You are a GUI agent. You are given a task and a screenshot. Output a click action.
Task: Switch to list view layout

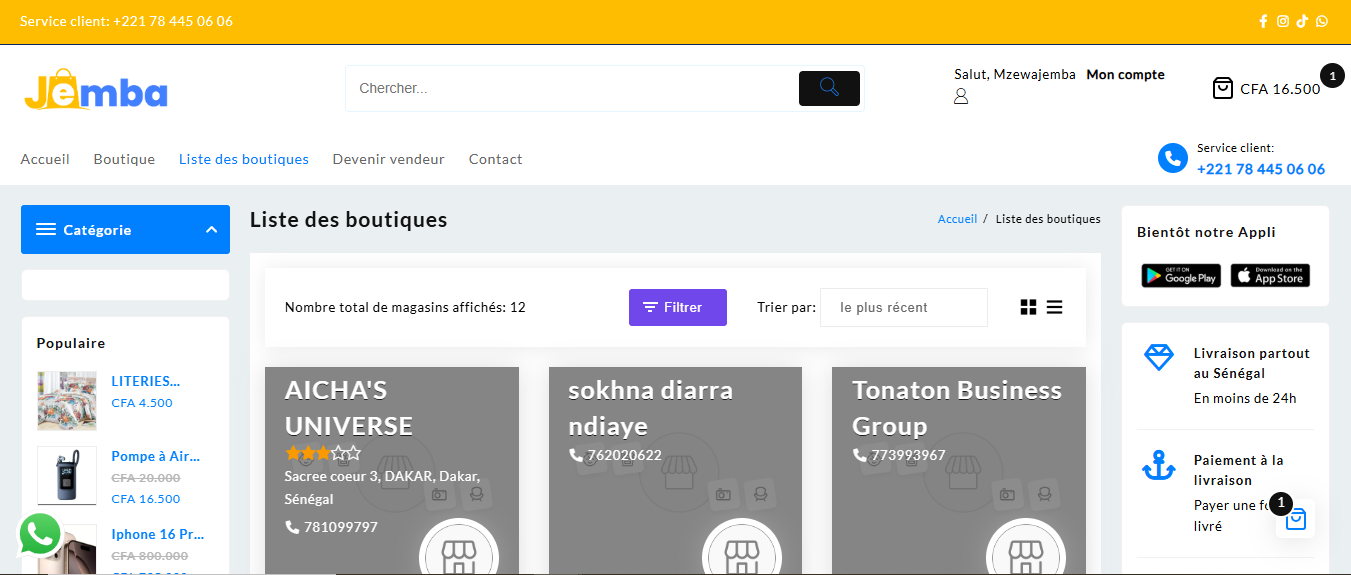click(x=1054, y=307)
